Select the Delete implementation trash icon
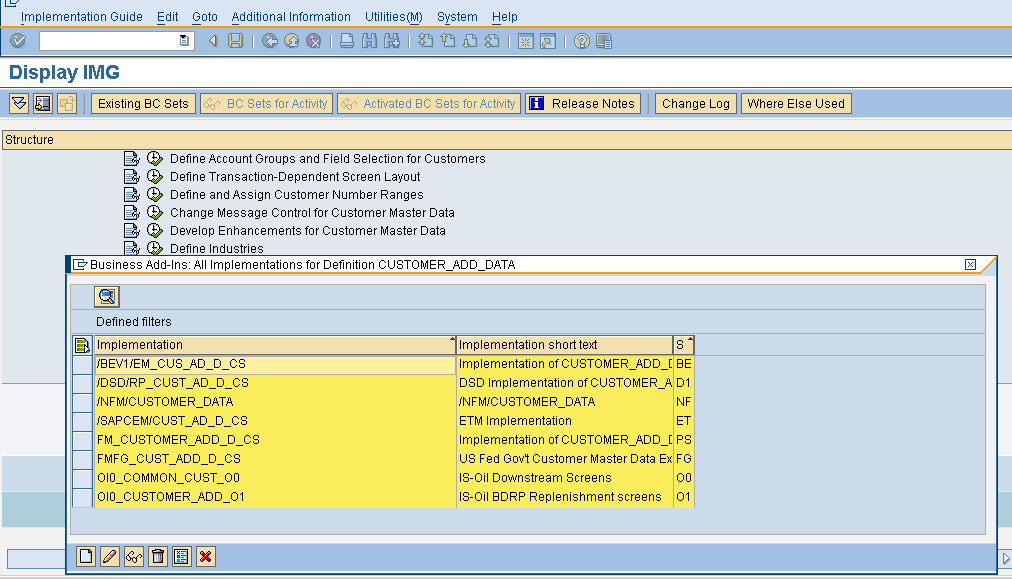 [x=157, y=556]
